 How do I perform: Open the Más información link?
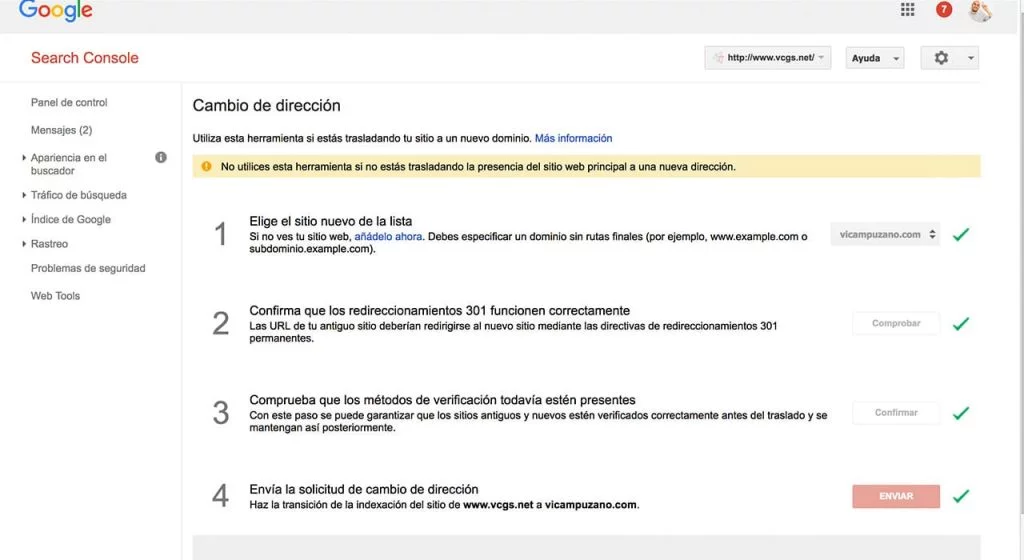(x=573, y=138)
